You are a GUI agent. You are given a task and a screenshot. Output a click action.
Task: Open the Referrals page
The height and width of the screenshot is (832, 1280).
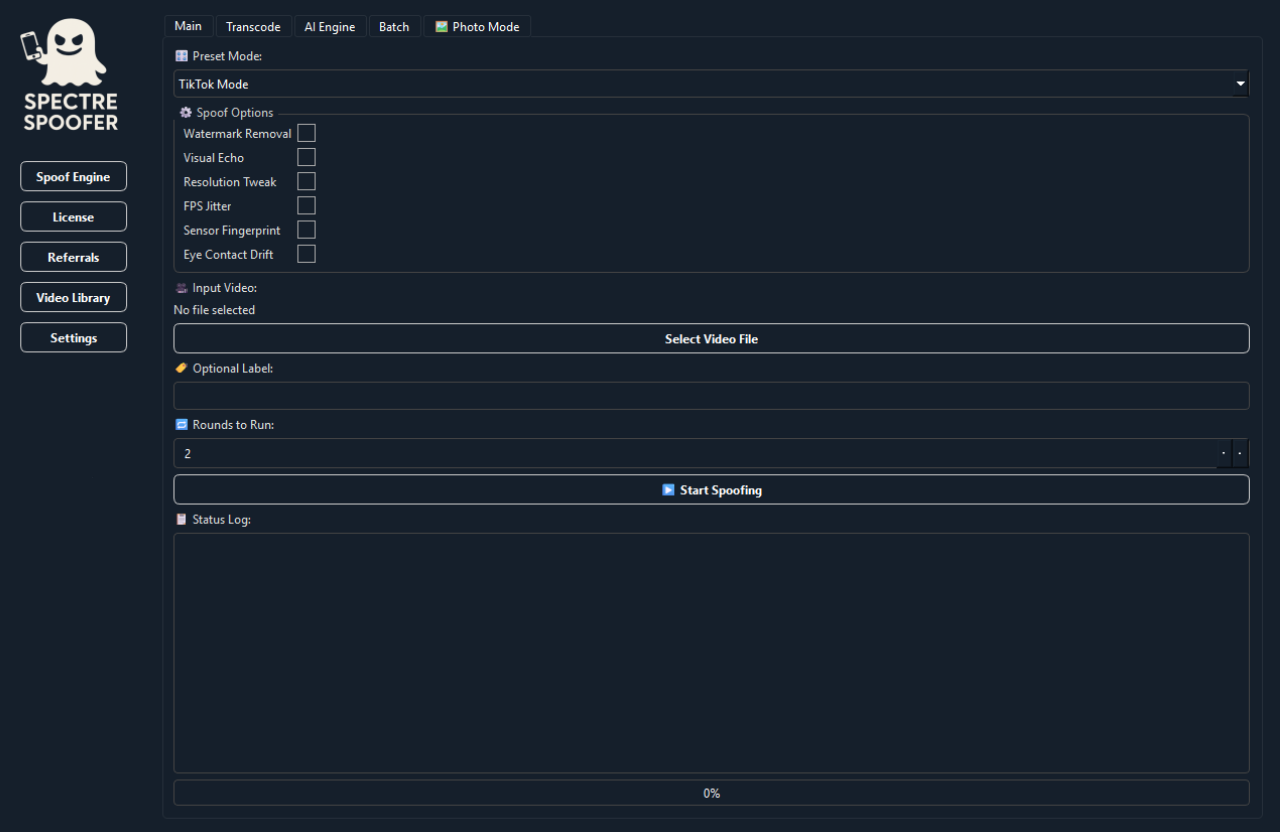73,257
